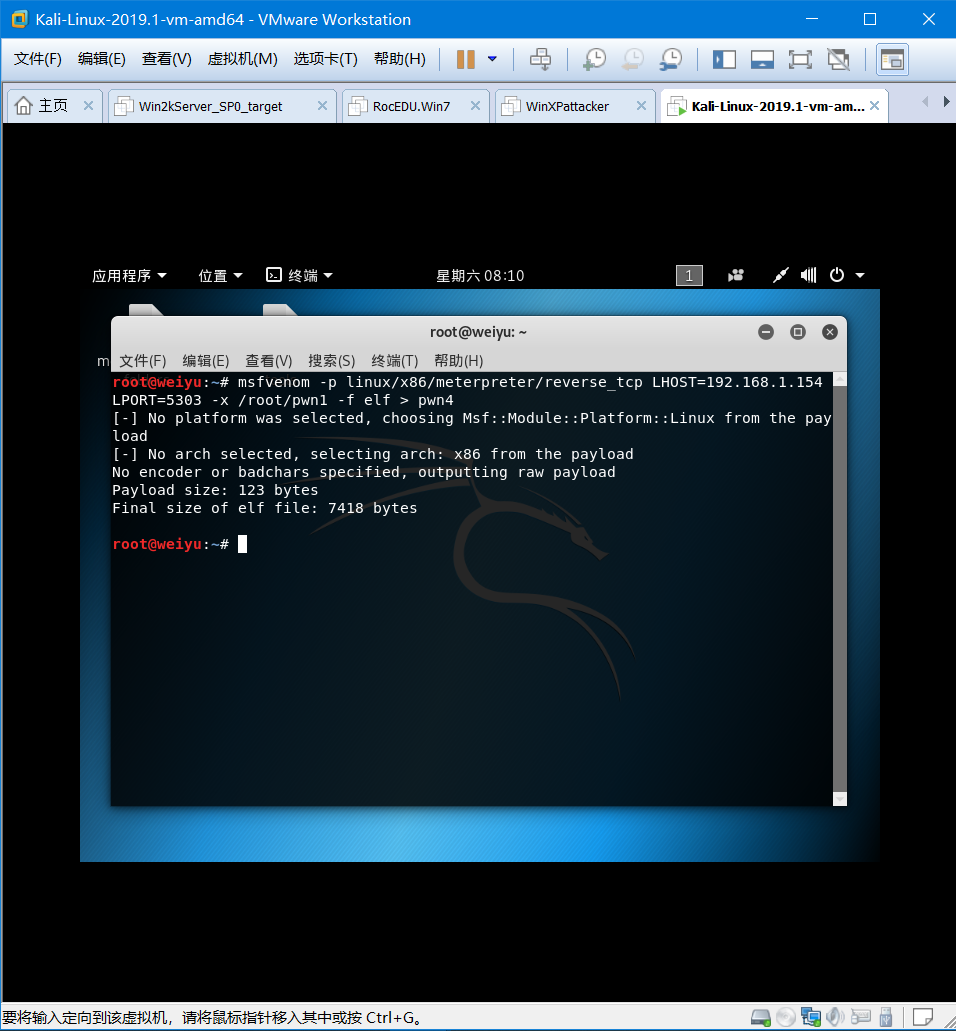
Task: Open power options dropdown next to pause
Action: coord(492,59)
